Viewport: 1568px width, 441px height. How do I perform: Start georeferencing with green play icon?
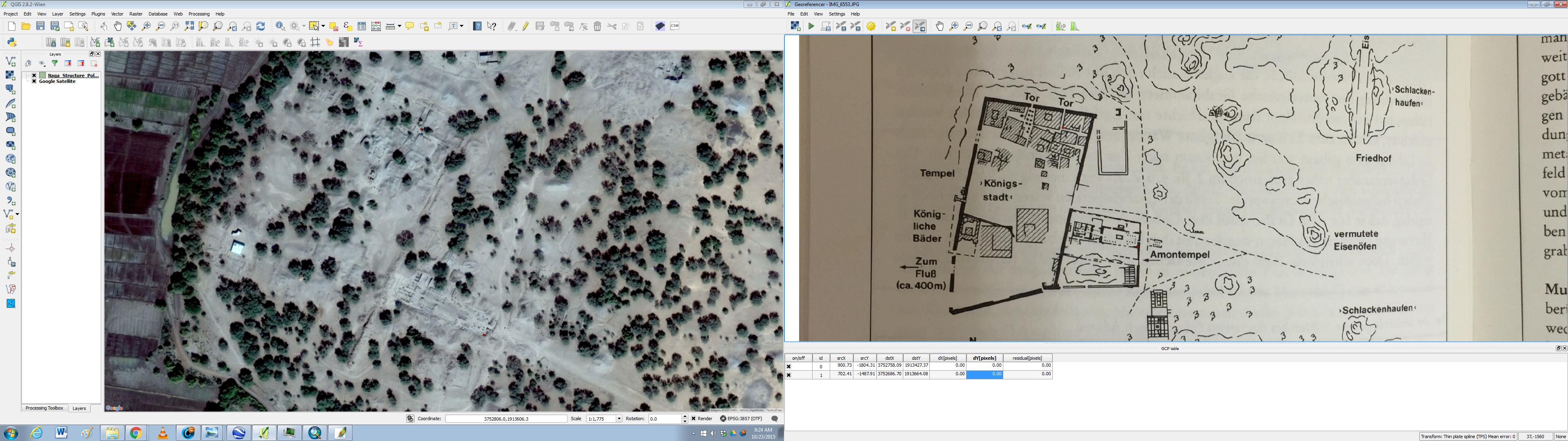(x=811, y=26)
